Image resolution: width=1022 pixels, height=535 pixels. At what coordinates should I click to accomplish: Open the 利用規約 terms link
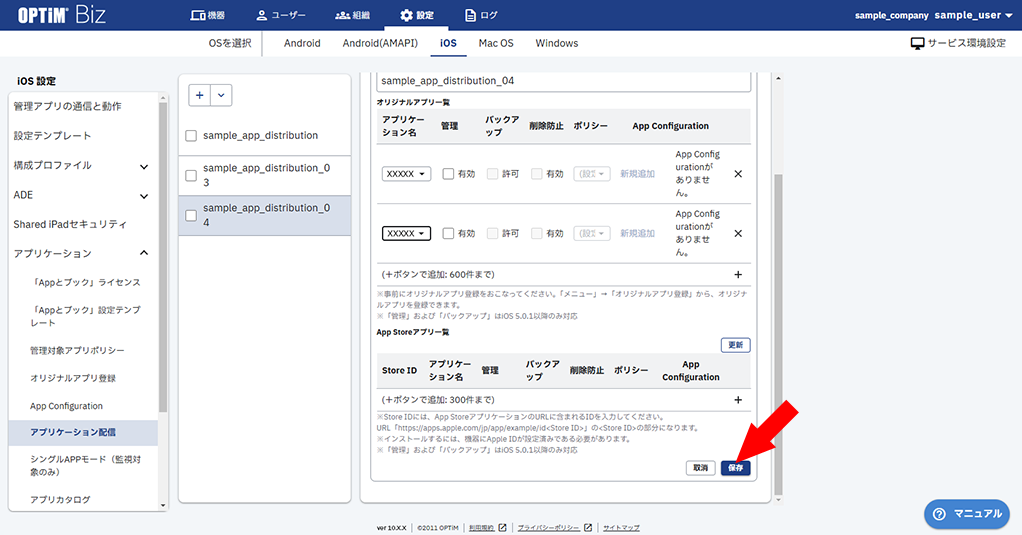(x=482, y=528)
